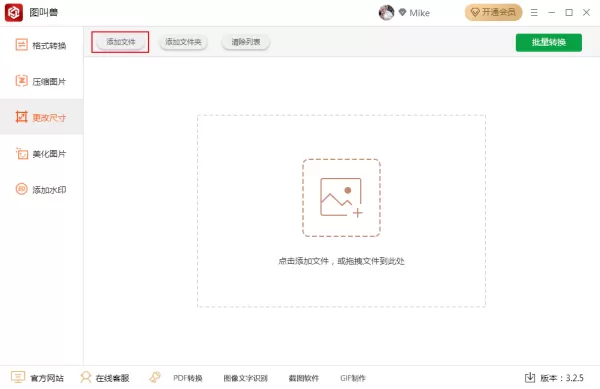Switch to the 更改尺寸 resize tab
Screen dimensions: 600x389
(x=41, y=117)
